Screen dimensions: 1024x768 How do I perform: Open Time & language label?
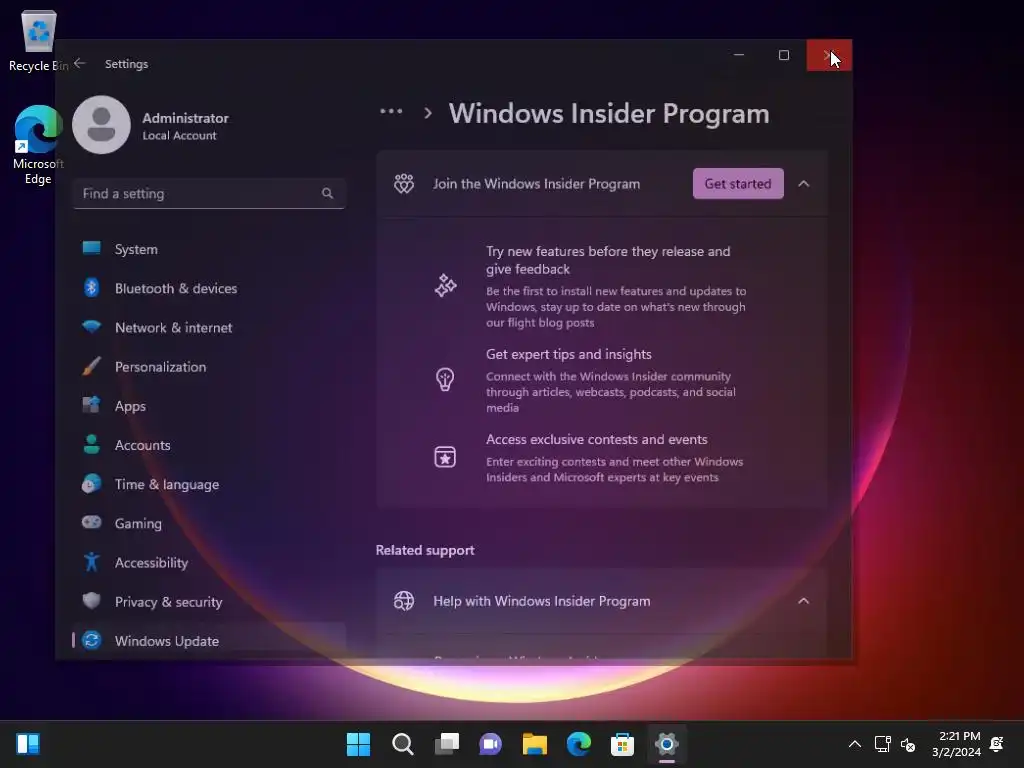tap(167, 484)
